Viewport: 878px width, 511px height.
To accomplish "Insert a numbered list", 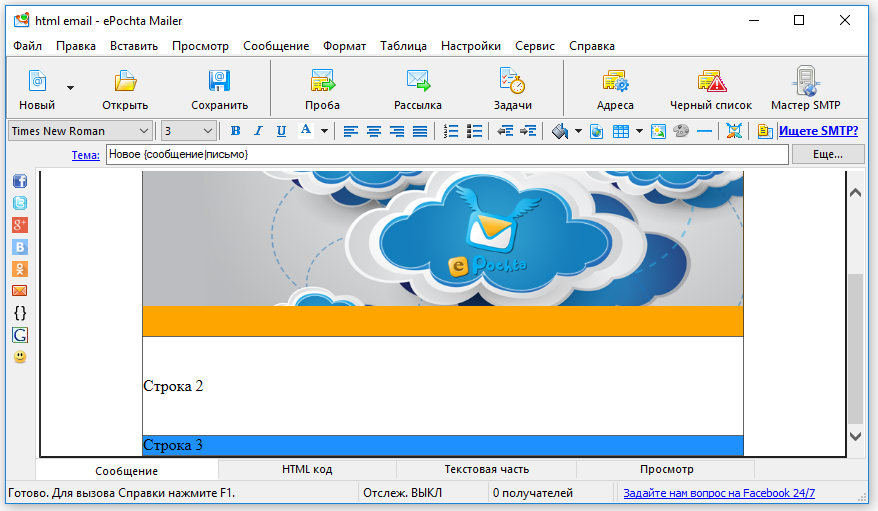I will 451,132.
